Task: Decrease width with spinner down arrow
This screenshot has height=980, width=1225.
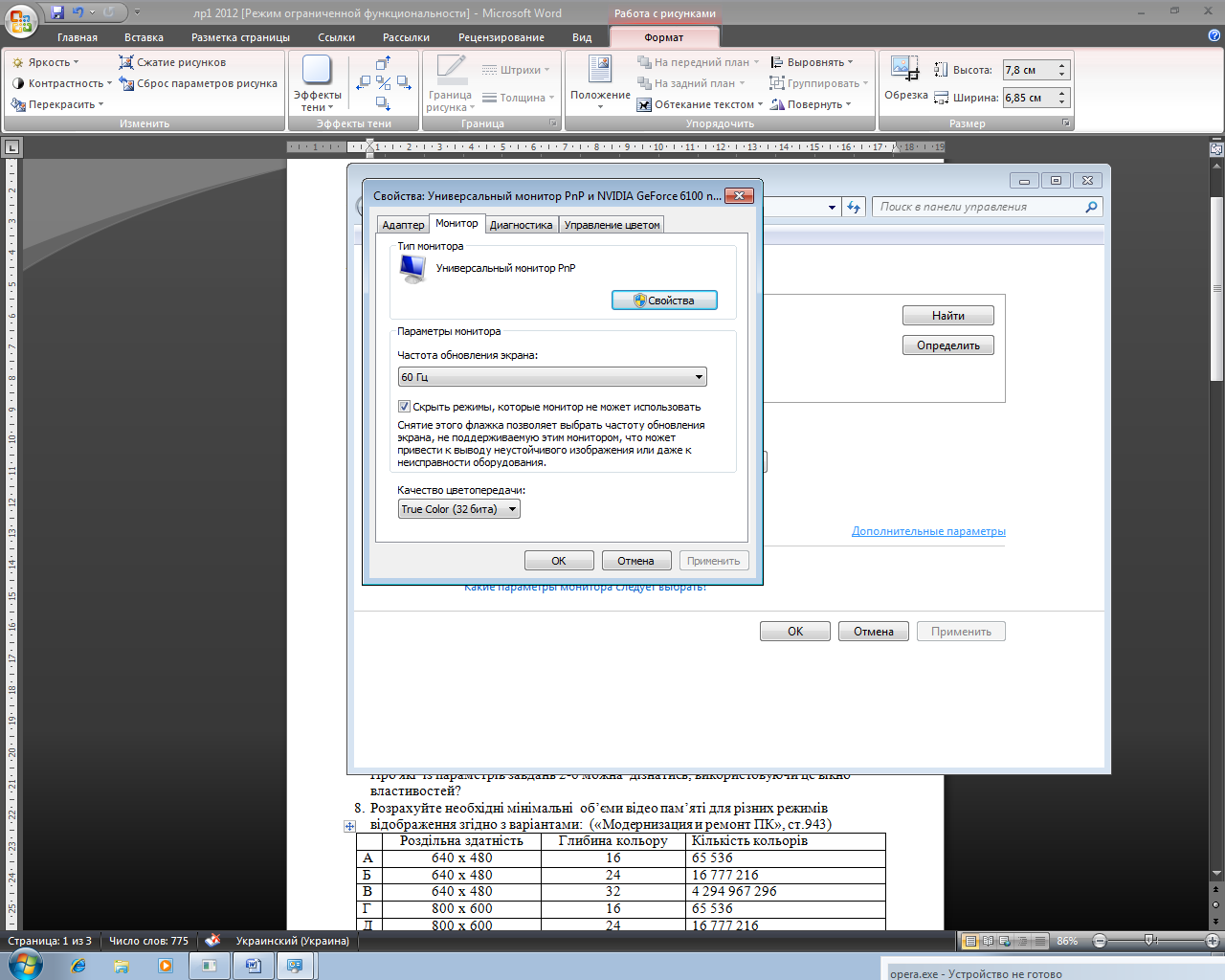Action: click(1062, 102)
